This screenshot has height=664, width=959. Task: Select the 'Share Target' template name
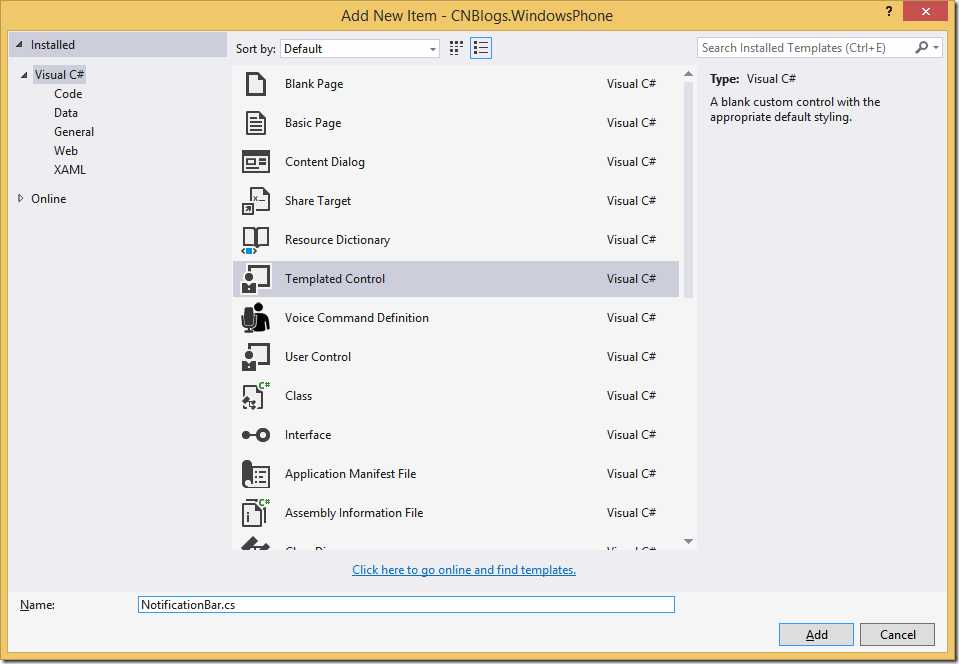317,201
